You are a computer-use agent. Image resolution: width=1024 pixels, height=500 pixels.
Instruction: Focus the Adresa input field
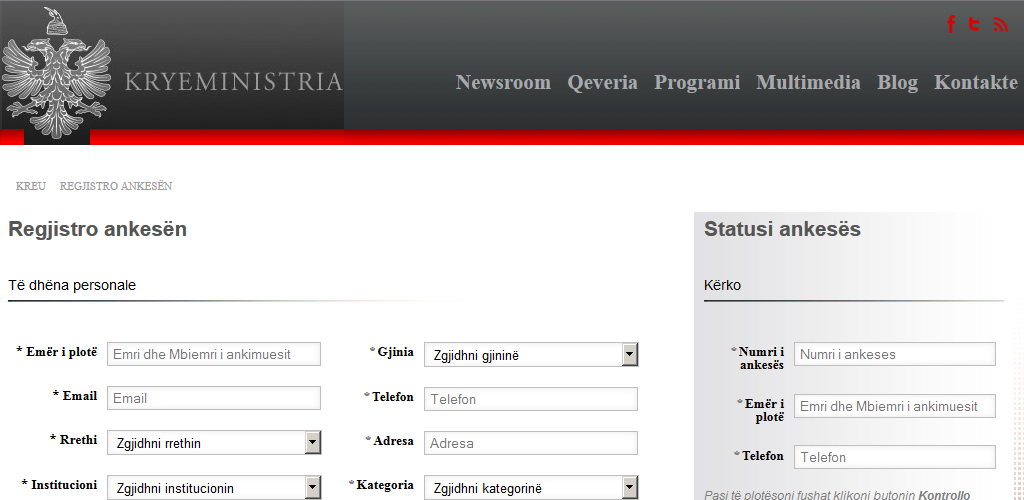[x=530, y=443]
